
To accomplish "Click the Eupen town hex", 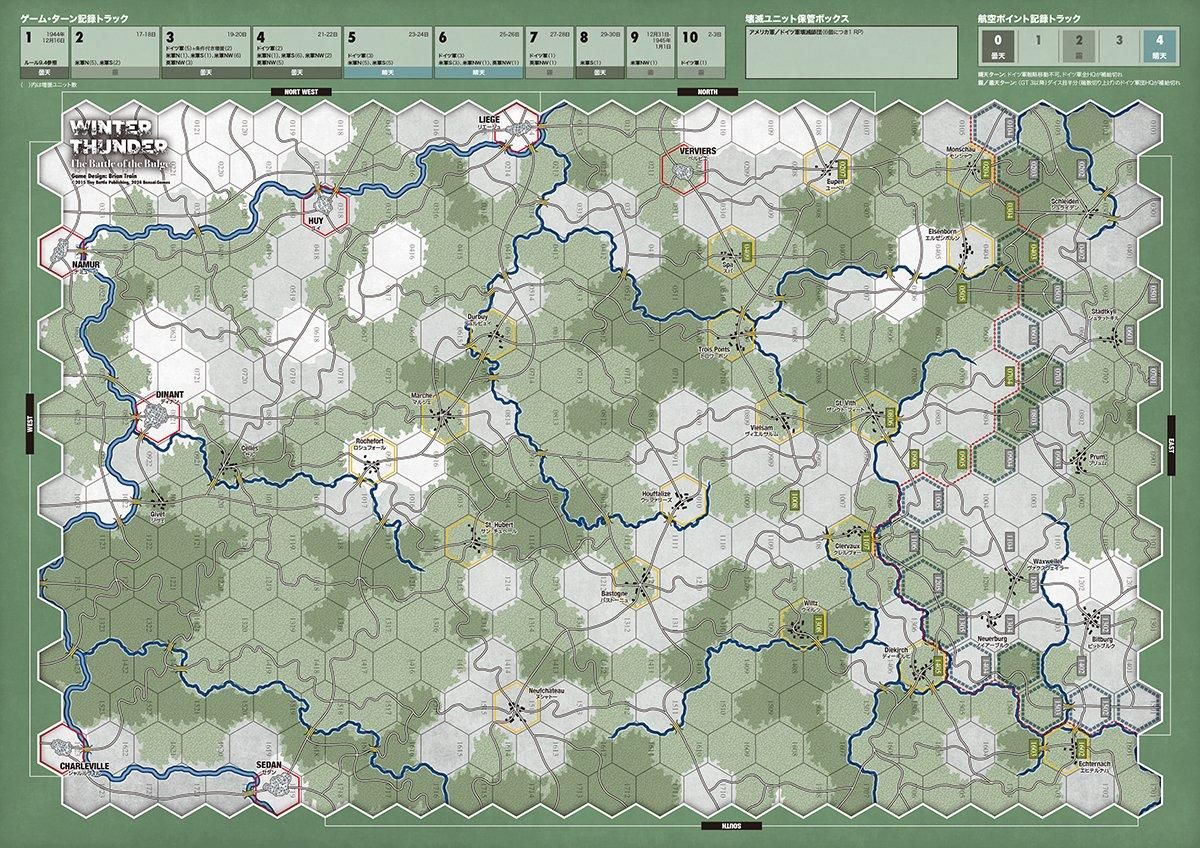I will pos(829,171).
